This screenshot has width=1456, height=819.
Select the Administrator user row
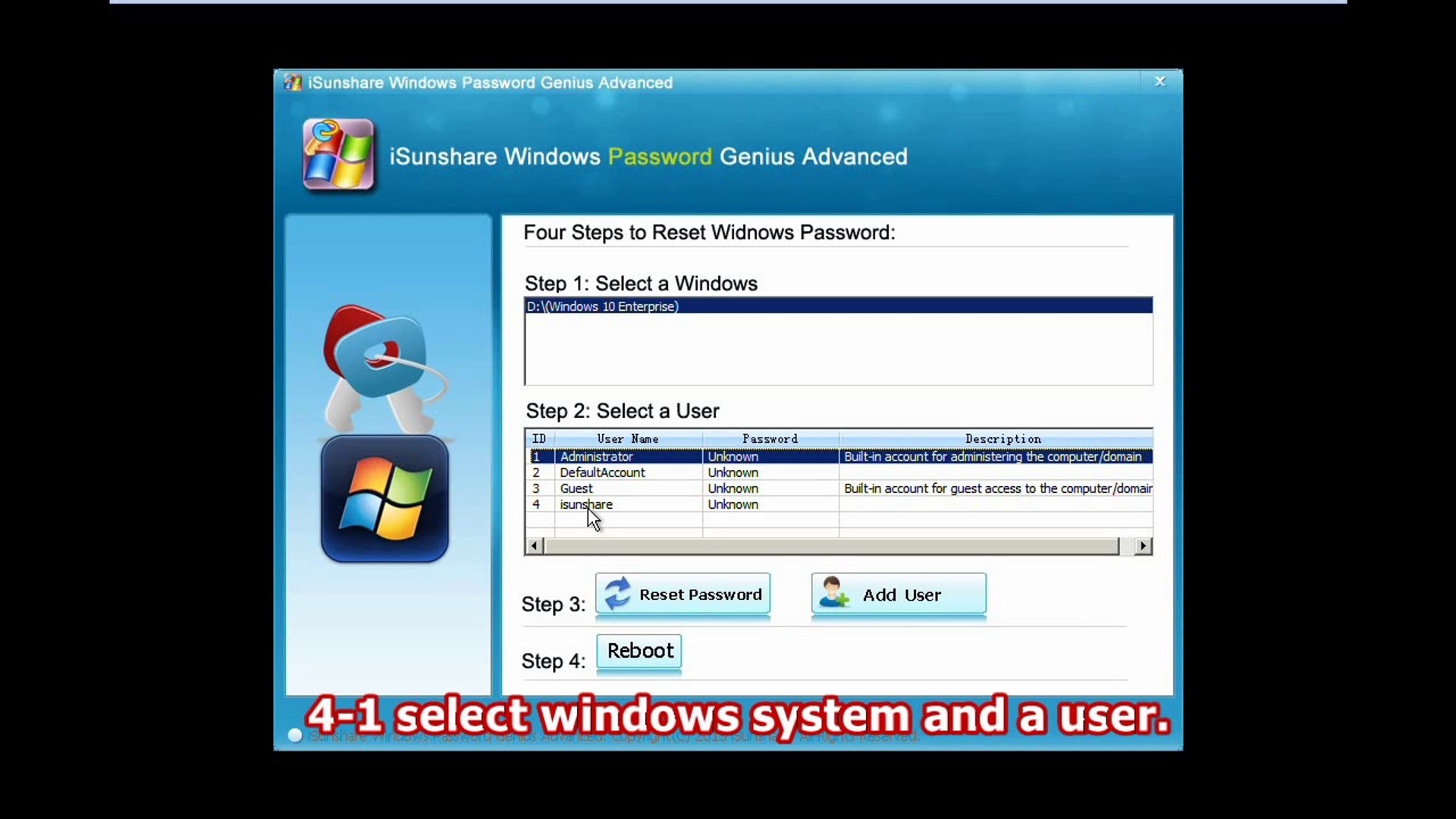pyautogui.click(x=840, y=457)
